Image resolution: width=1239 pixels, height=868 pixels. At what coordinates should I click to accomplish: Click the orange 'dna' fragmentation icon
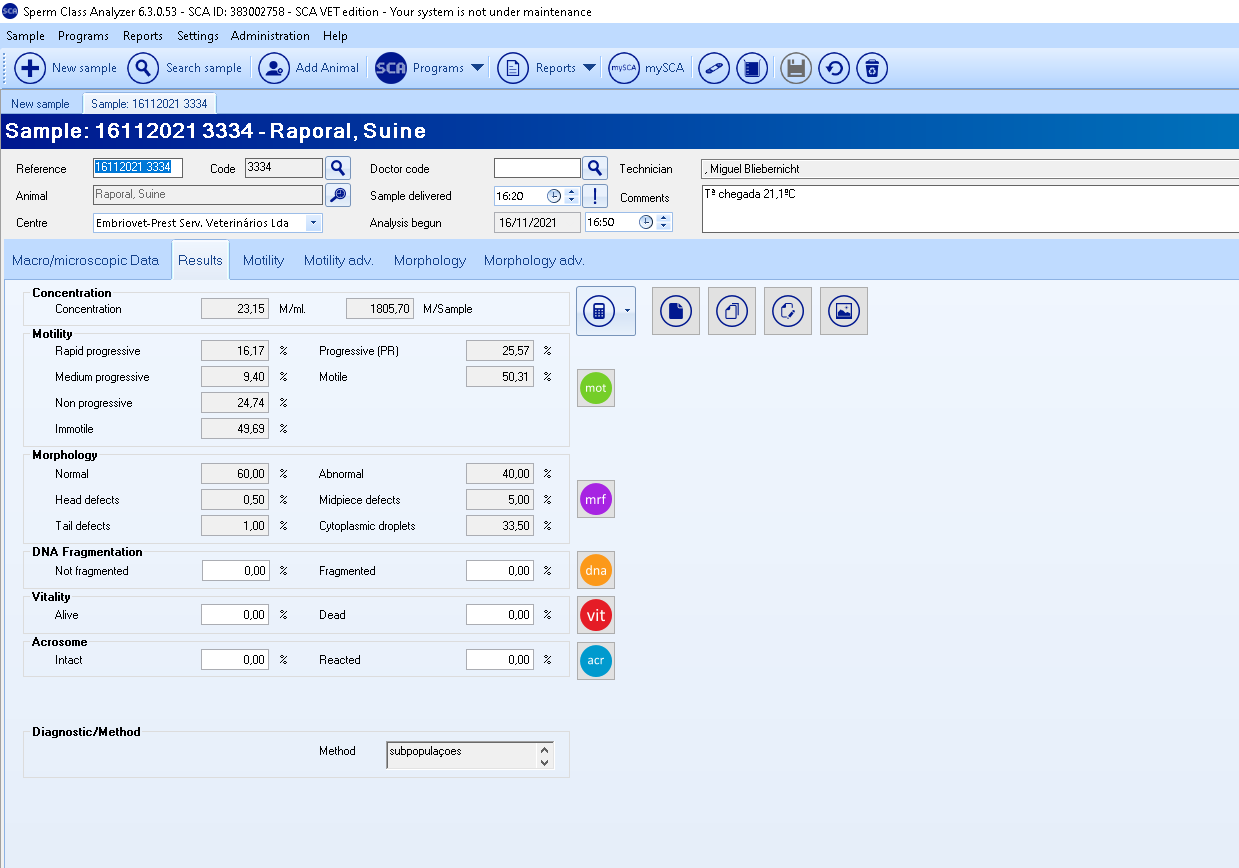coord(596,570)
